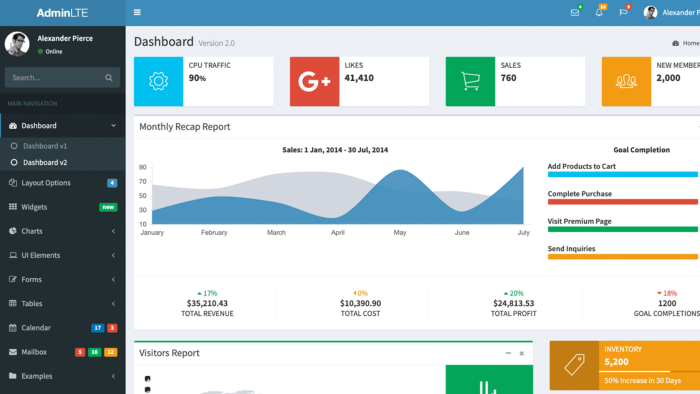Open the Calendar menu item

click(62, 328)
